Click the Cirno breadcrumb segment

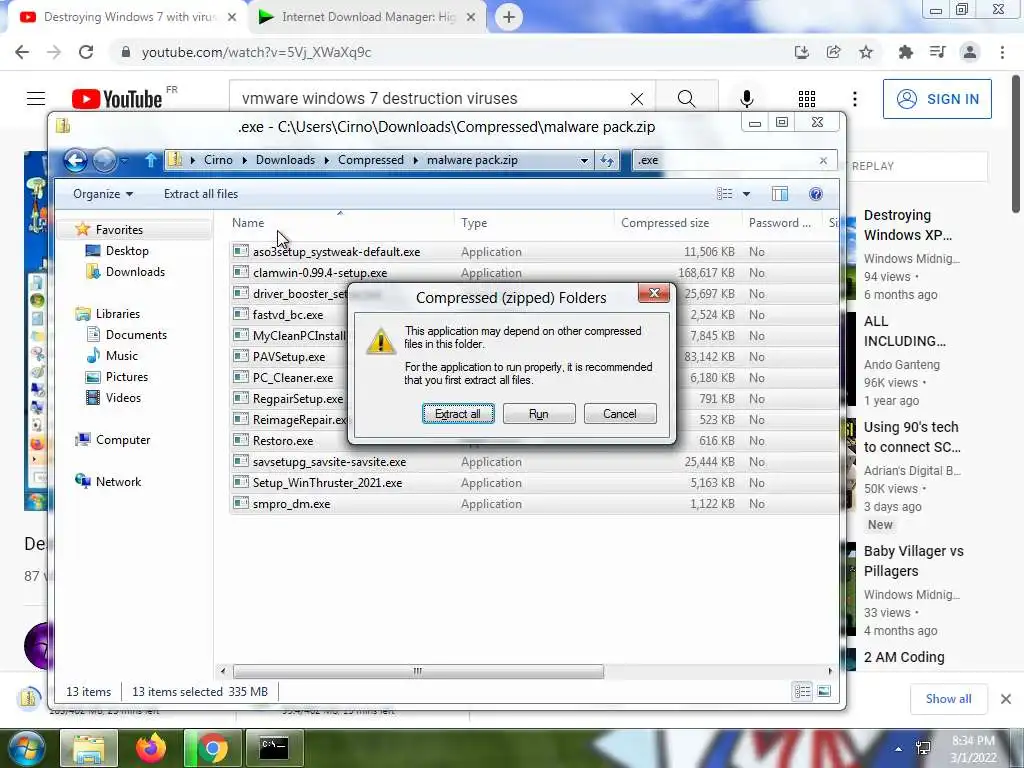coord(218,160)
